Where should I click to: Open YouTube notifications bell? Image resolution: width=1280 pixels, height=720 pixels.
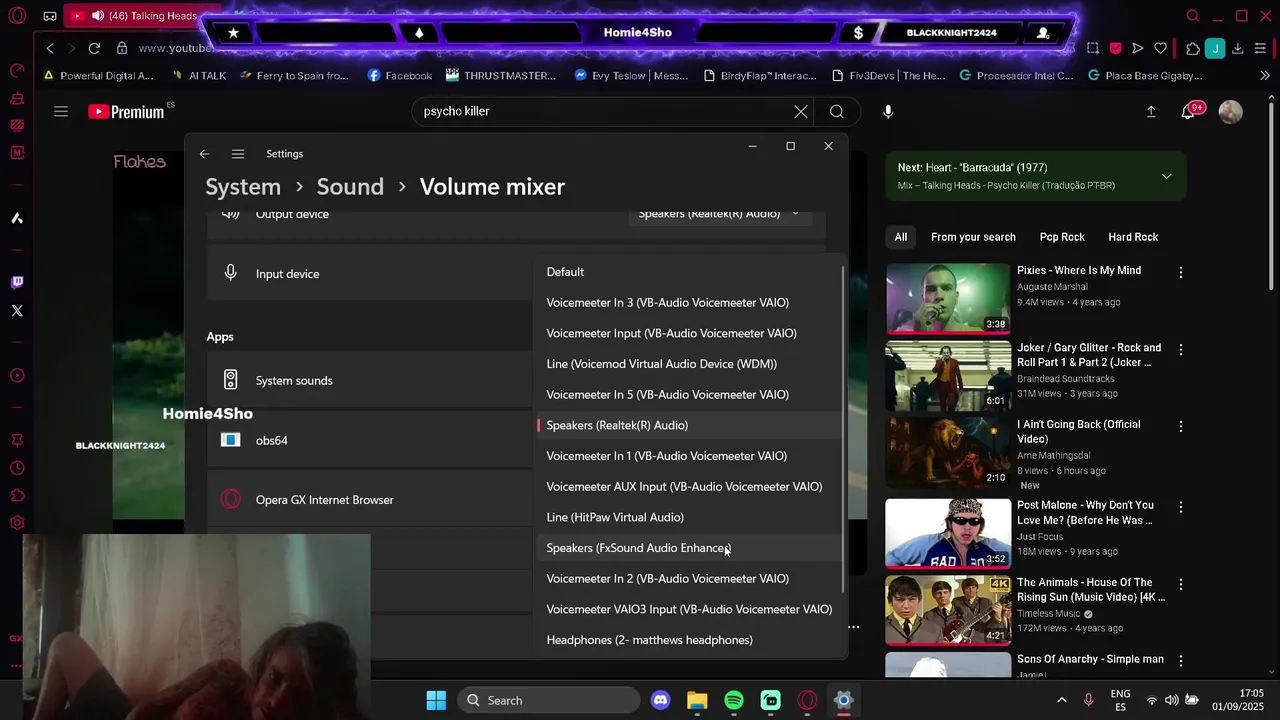pos(1188,112)
